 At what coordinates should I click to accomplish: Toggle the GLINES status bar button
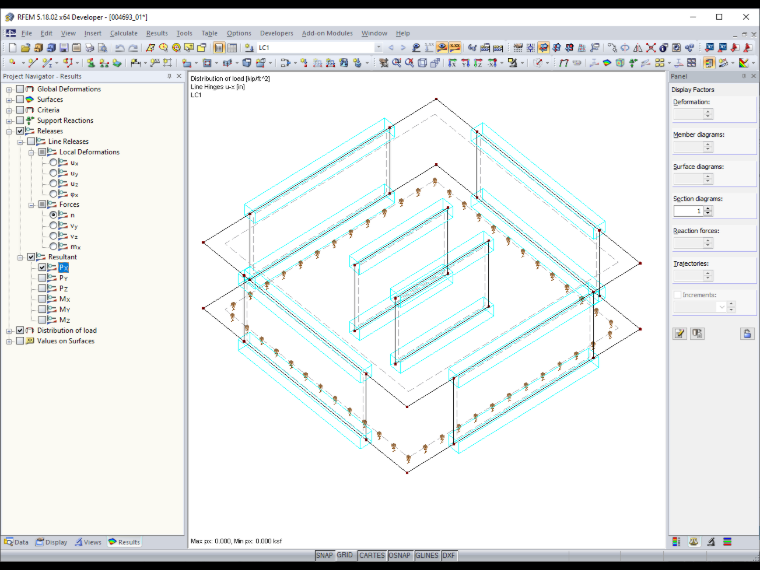coord(427,555)
